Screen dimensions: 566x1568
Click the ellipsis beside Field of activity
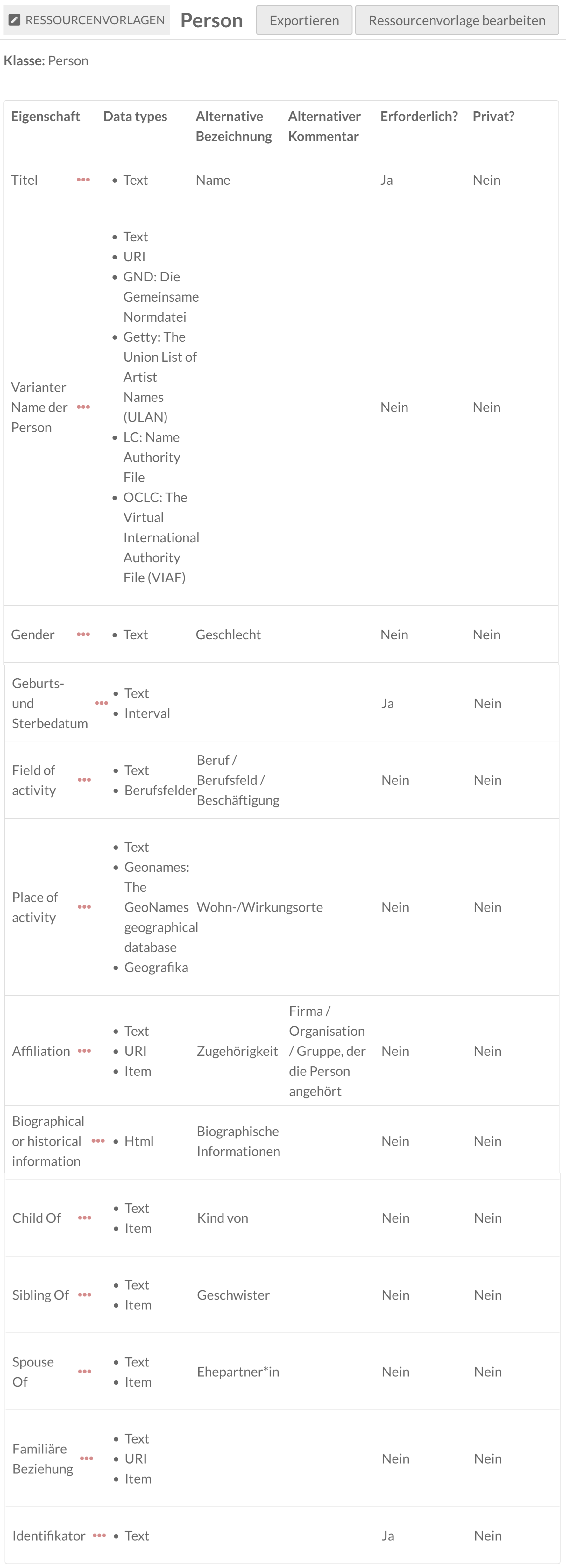[x=85, y=780]
